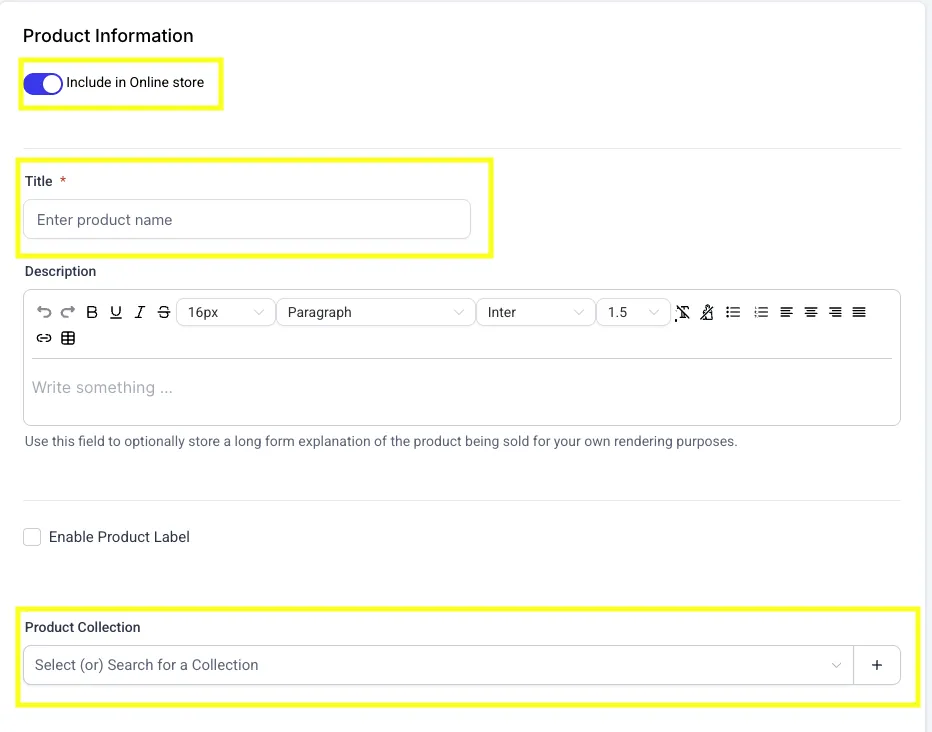Turn on bullet list formatting

point(733,312)
